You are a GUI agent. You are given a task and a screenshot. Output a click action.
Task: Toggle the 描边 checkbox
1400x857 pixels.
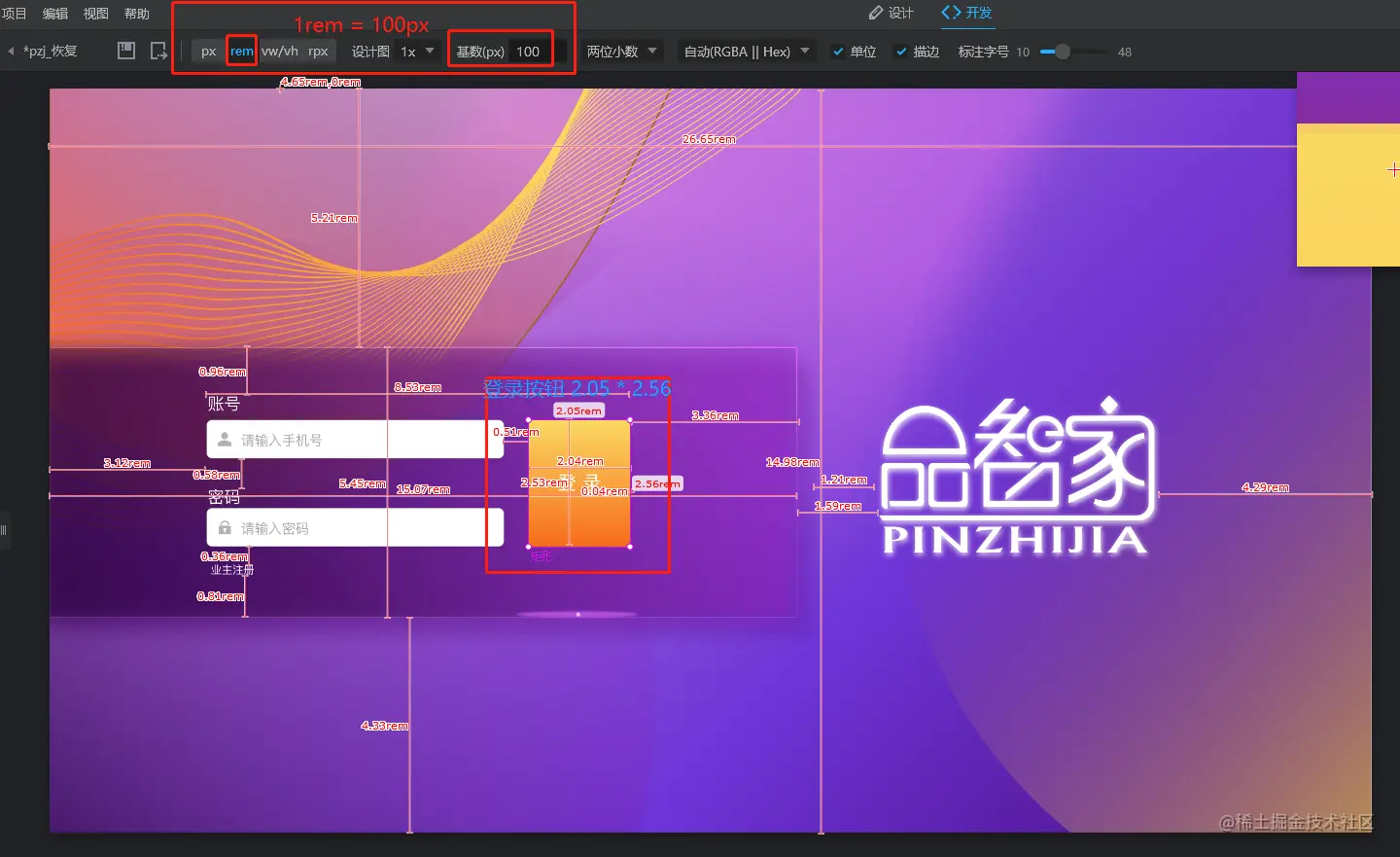901,52
